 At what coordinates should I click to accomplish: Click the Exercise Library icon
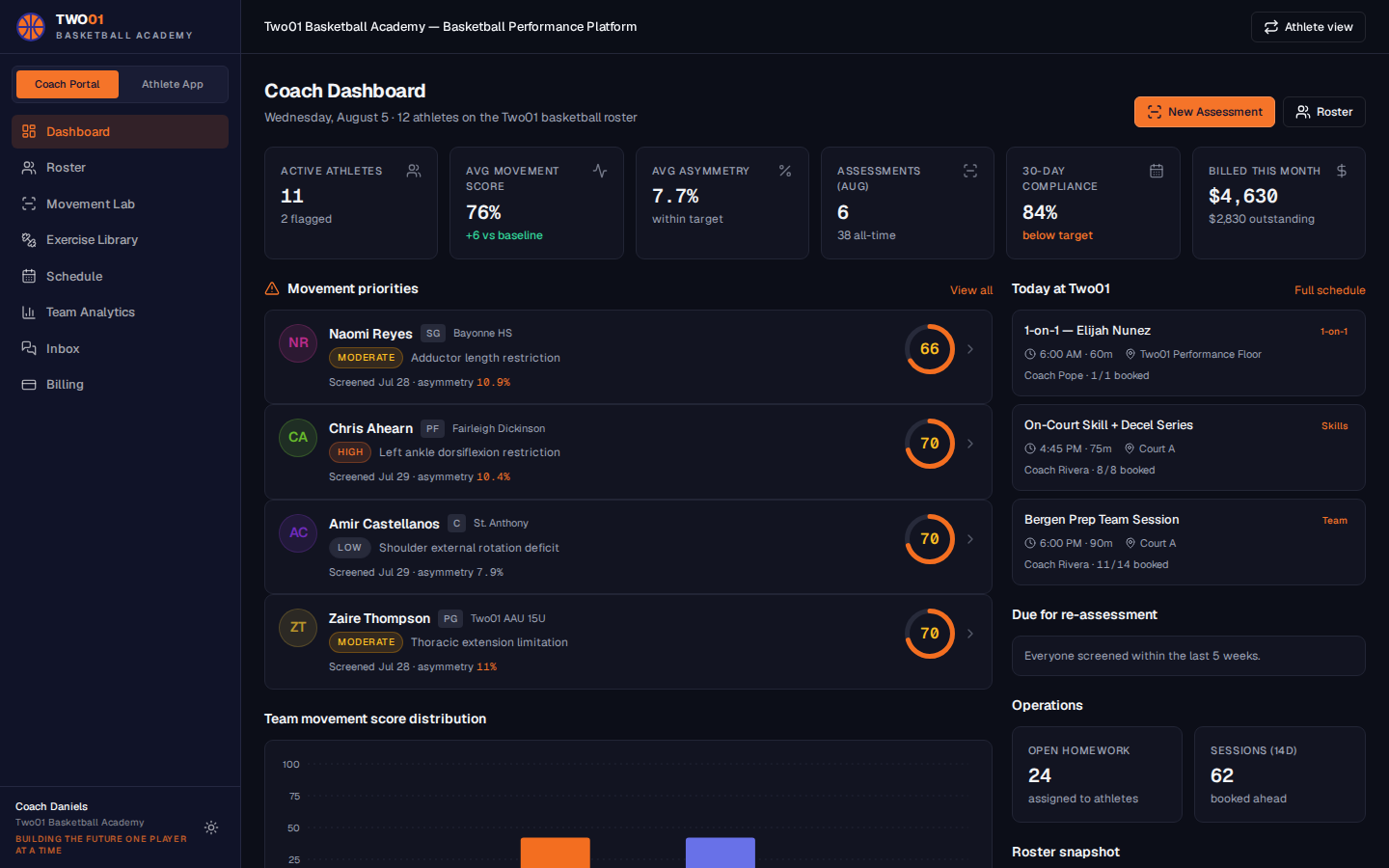tap(29, 240)
